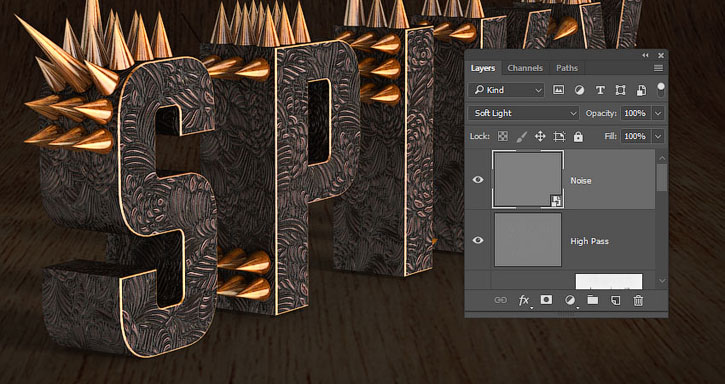Viewport: 725px width, 384px height.
Task: Open the layer style fx menu
Action: (x=524, y=301)
